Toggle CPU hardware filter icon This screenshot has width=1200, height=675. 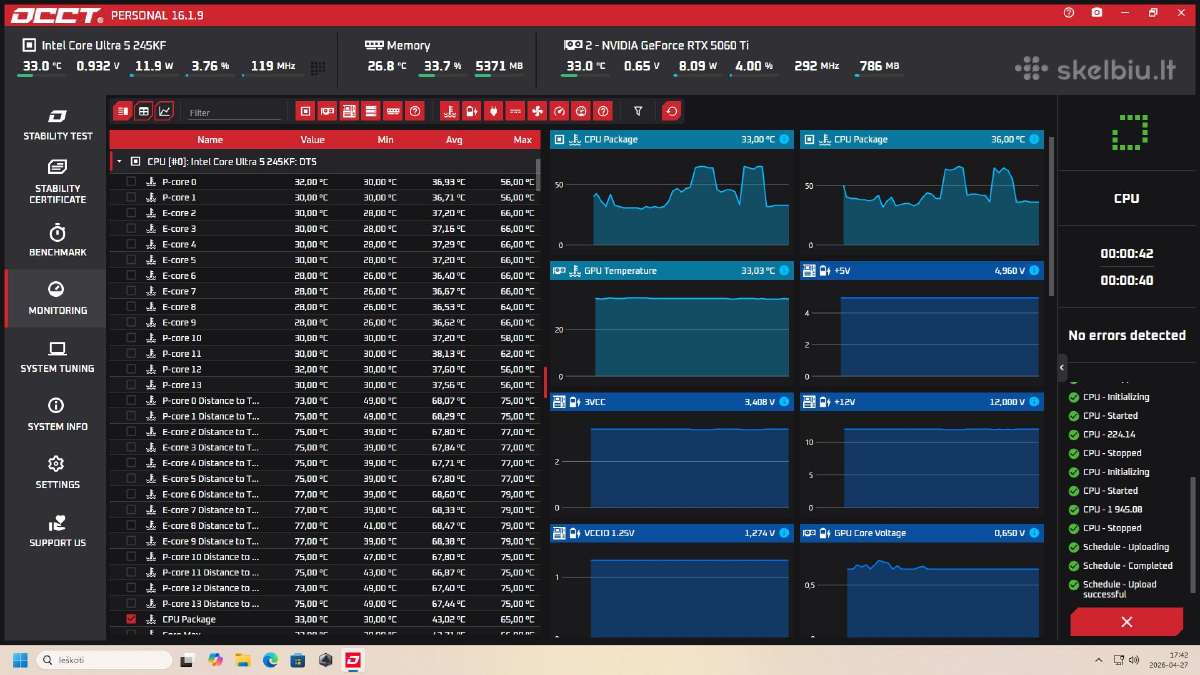306,111
